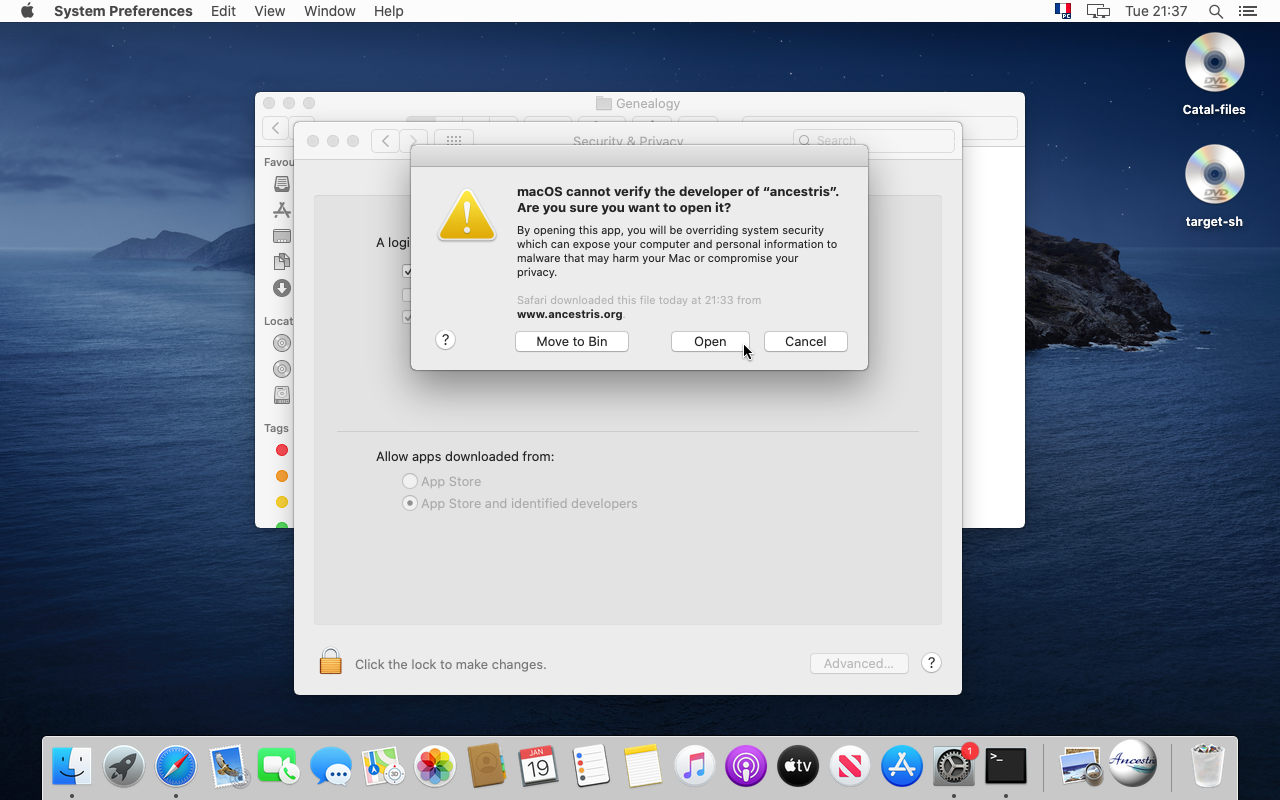The width and height of the screenshot is (1280, 800).
Task: Open All My Files in Finder sidebar
Action: pyautogui.click(x=282, y=184)
